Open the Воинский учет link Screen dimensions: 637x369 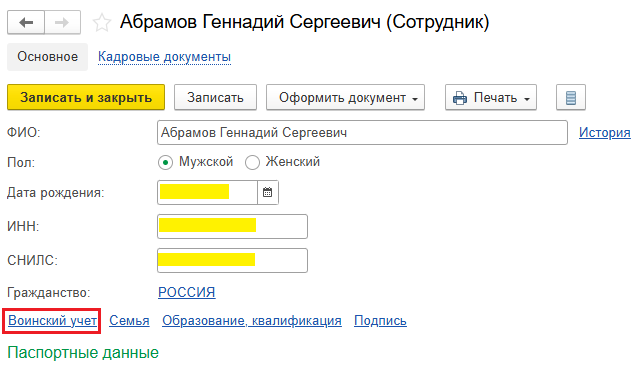pos(53,321)
